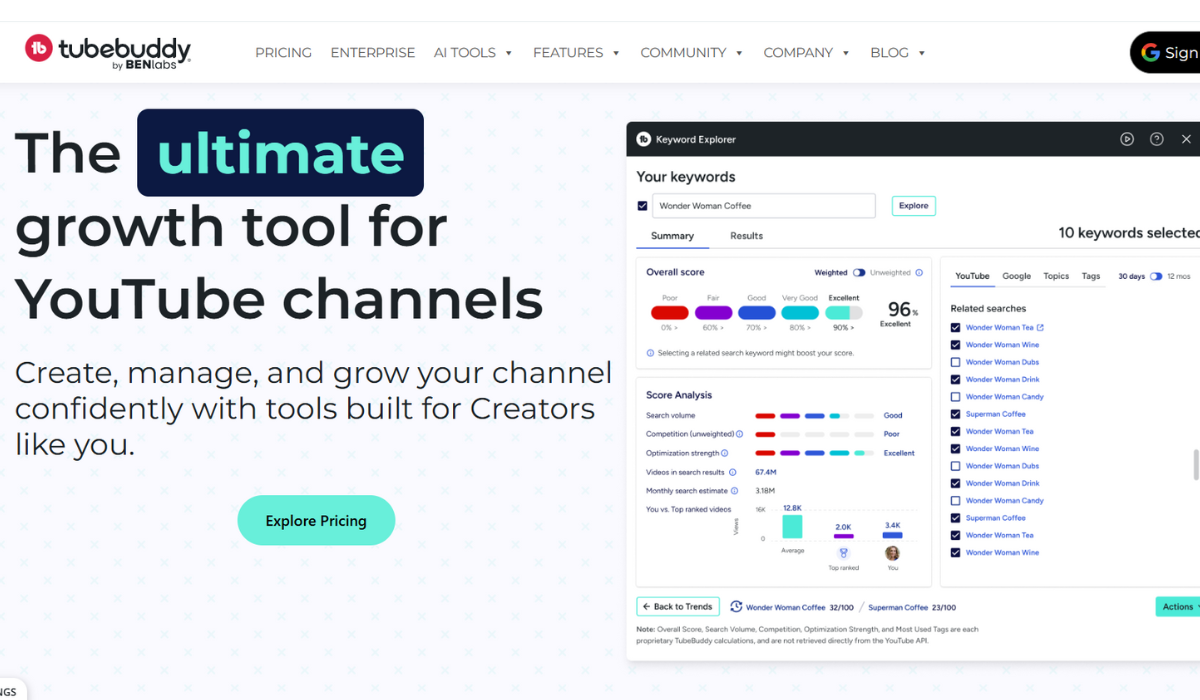Viewport: 1200px width, 700px height.
Task: Click the Explore Pricing button
Action: (x=316, y=520)
